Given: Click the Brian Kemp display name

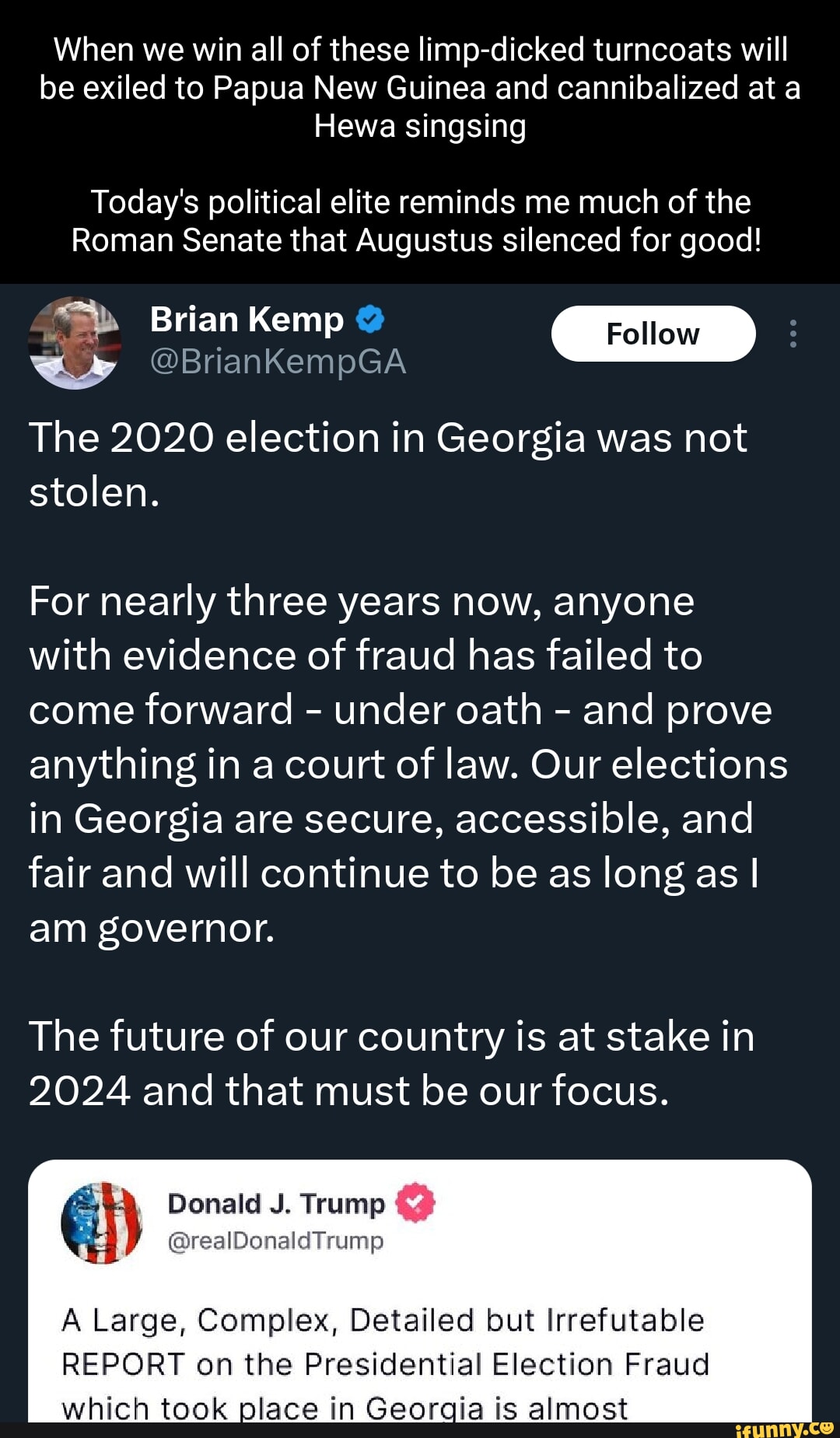Looking at the screenshot, I should tap(247, 320).
